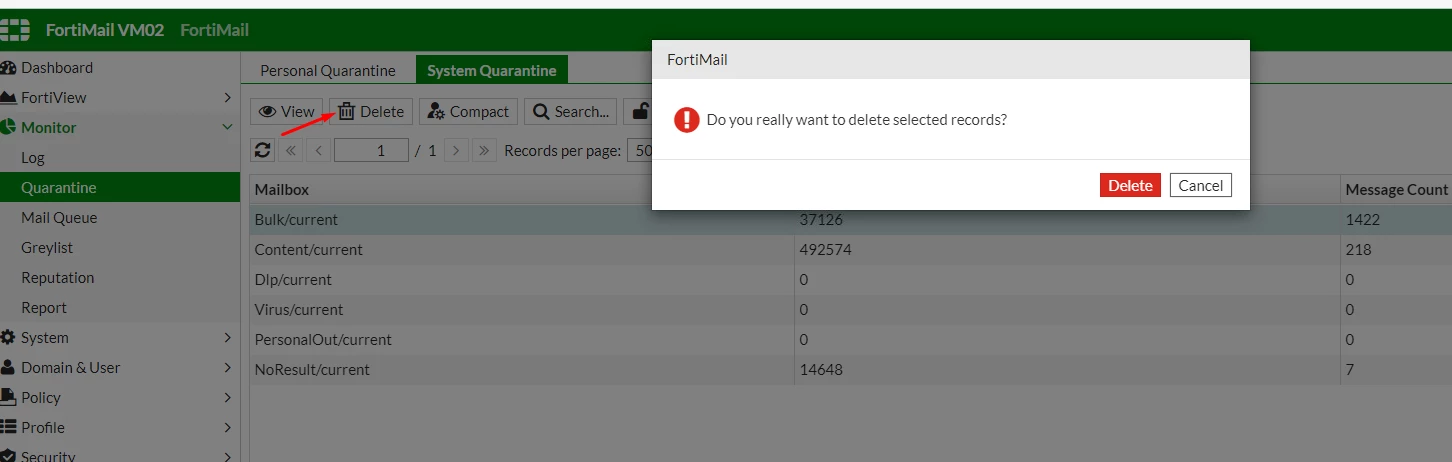Click the page number input field
The width and height of the screenshot is (1452, 462).
[371, 151]
